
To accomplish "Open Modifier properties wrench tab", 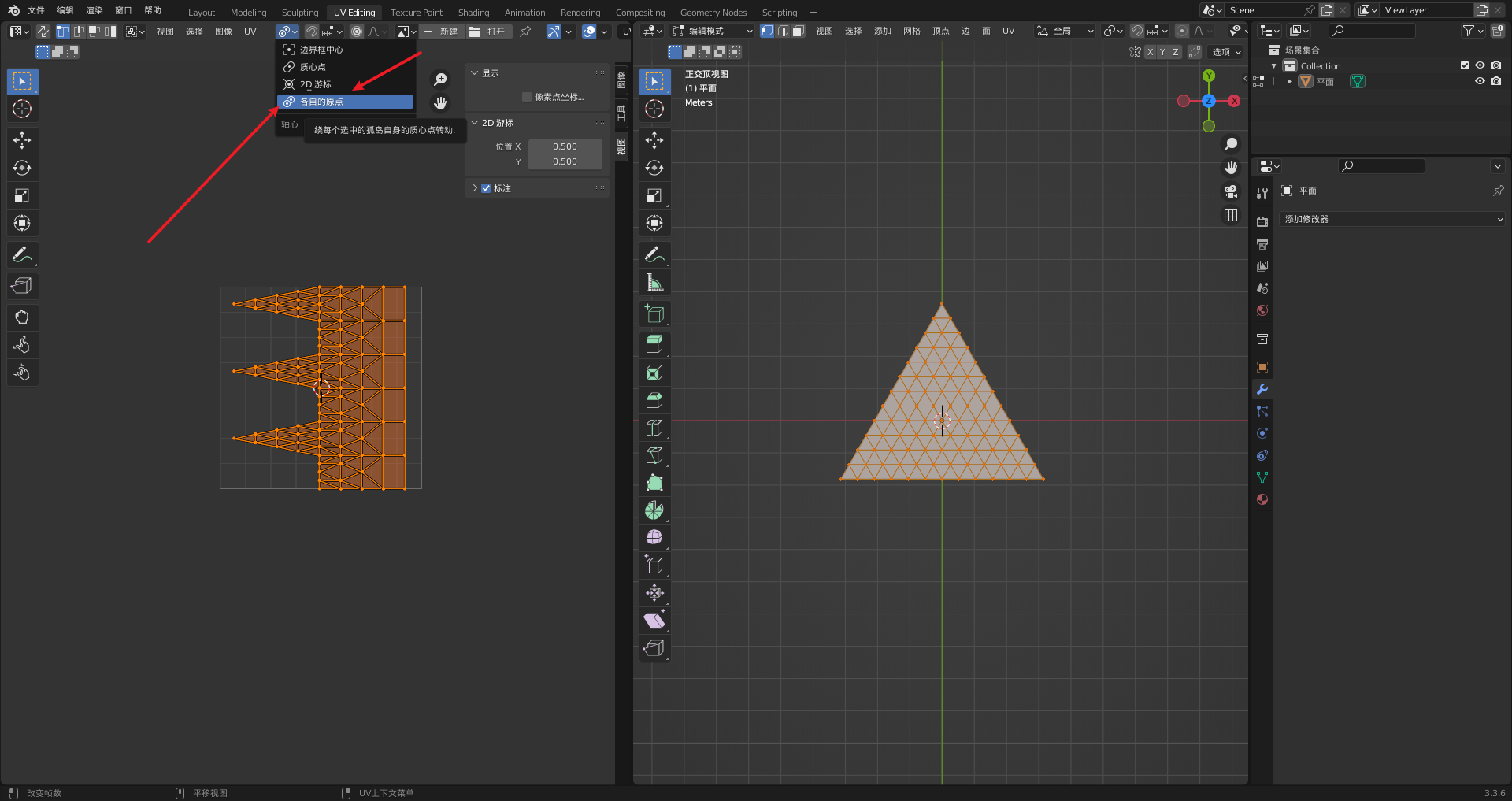I will 1262,389.
